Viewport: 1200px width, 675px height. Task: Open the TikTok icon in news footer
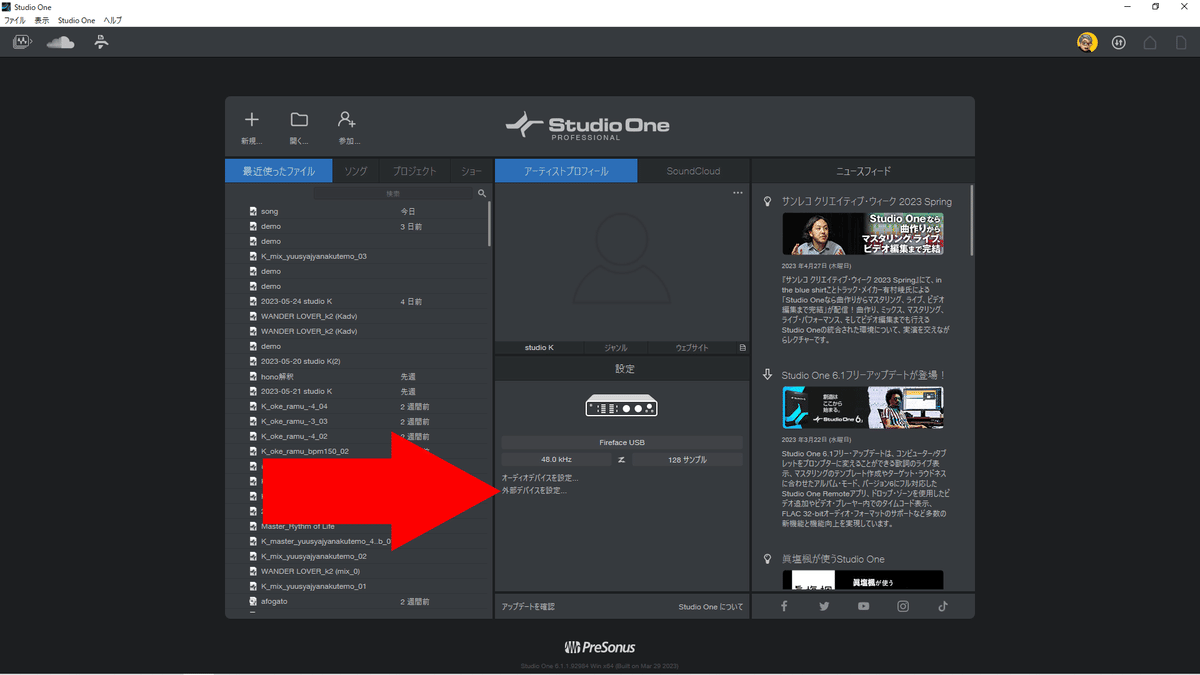point(942,606)
